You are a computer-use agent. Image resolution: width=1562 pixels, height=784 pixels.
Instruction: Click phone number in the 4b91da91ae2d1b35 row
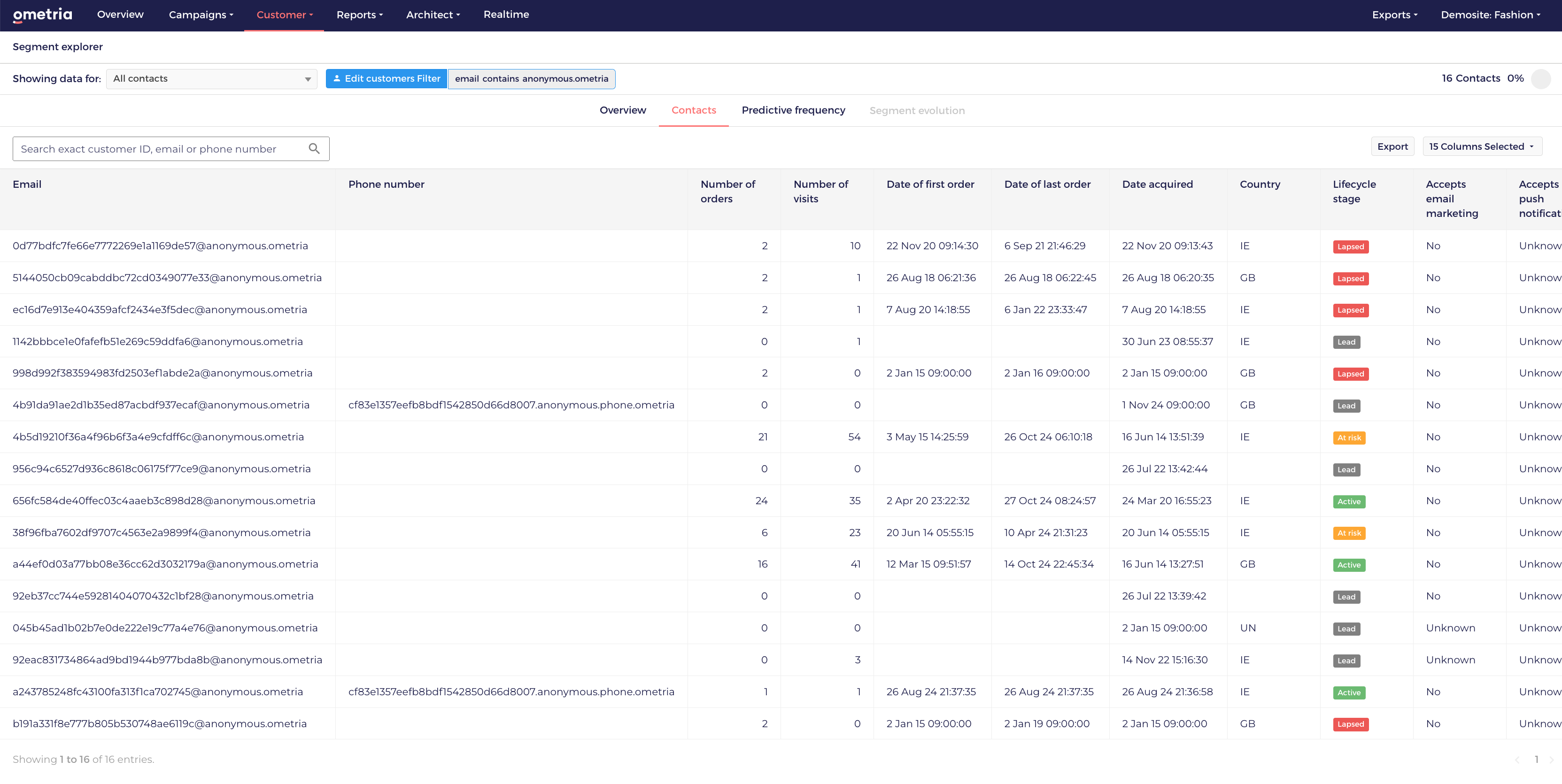511,405
